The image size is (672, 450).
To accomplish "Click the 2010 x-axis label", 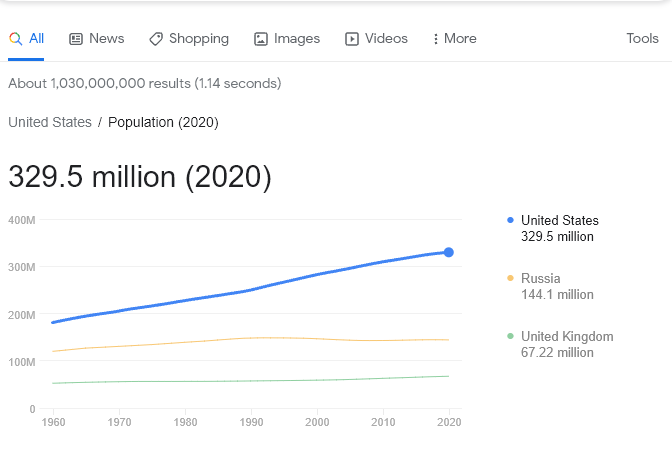I will (x=383, y=422).
